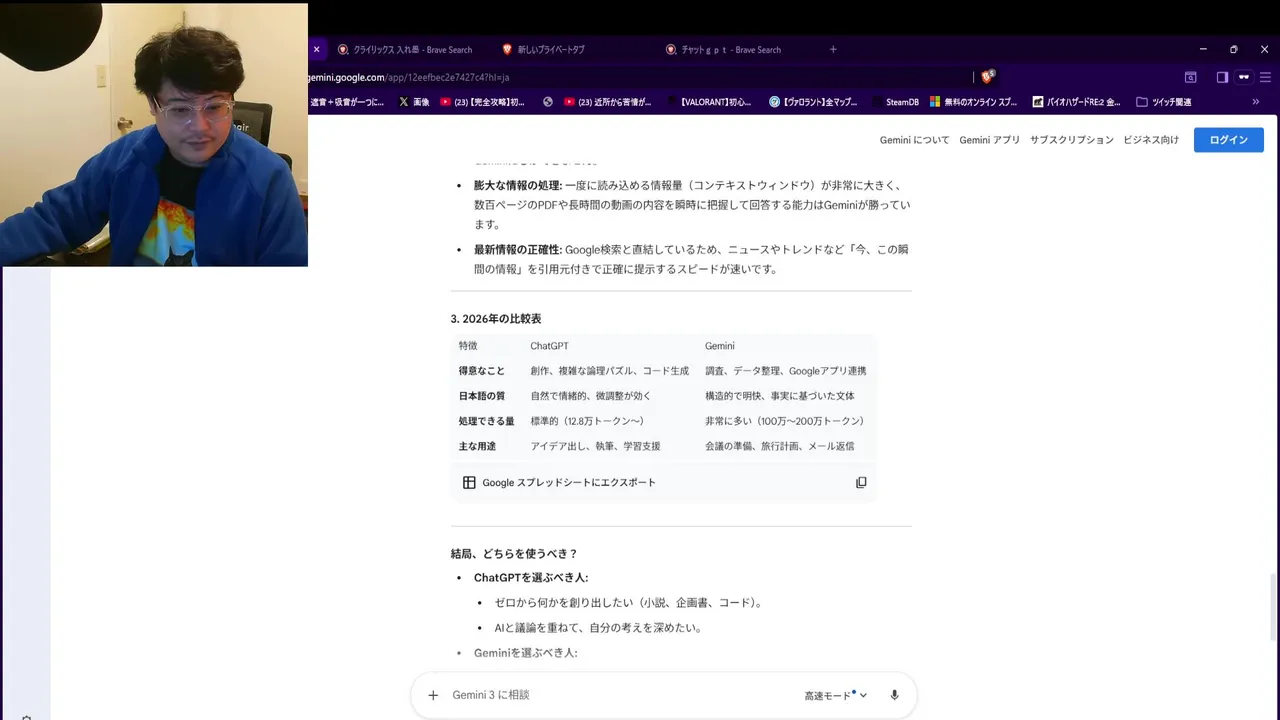Open the ツイッチ関連 bookmarks folder
The image size is (1280, 720).
click(1164, 102)
